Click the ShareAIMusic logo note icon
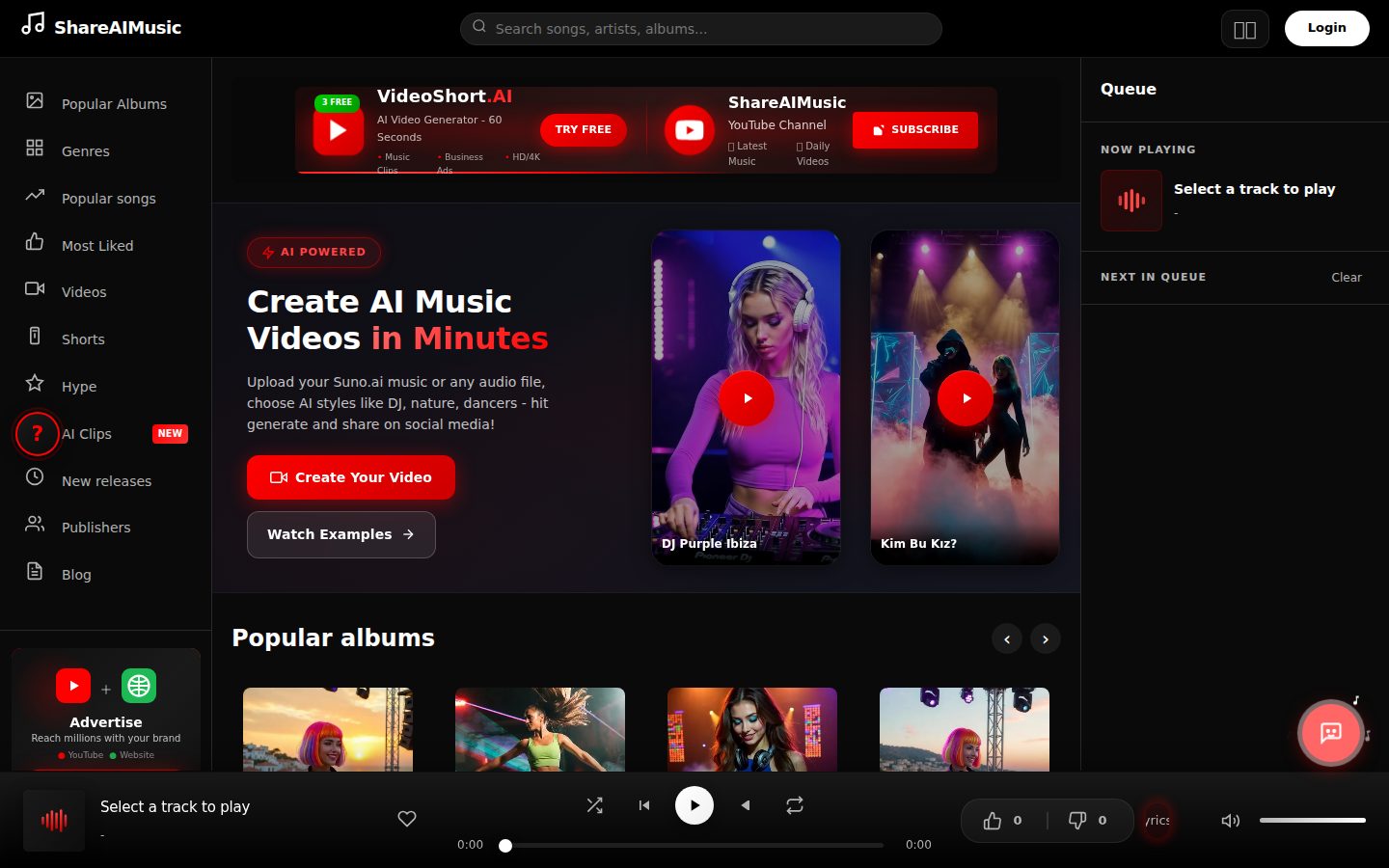The image size is (1389, 868). click(x=33, y=23)
